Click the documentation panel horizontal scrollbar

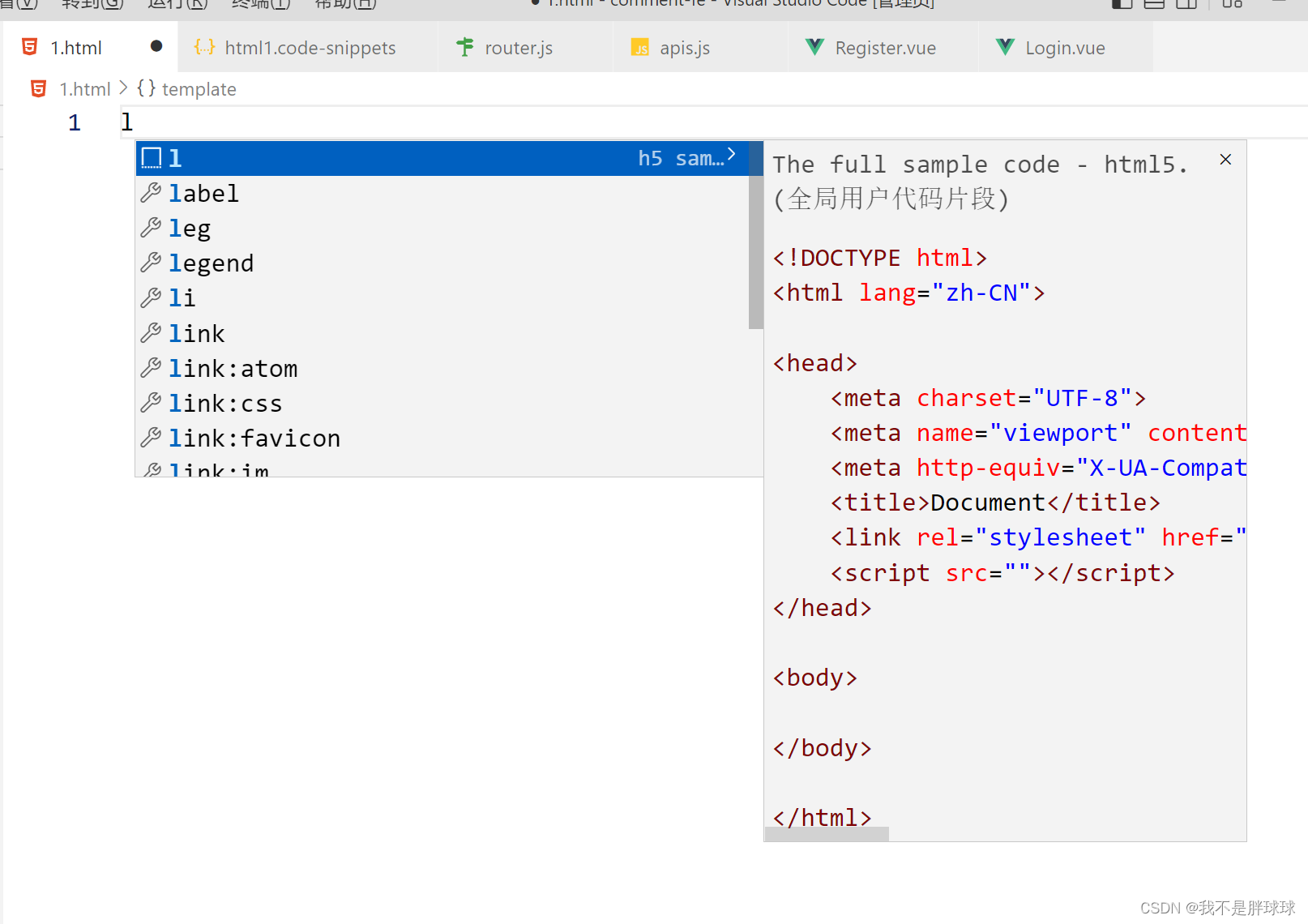point(827,834)
